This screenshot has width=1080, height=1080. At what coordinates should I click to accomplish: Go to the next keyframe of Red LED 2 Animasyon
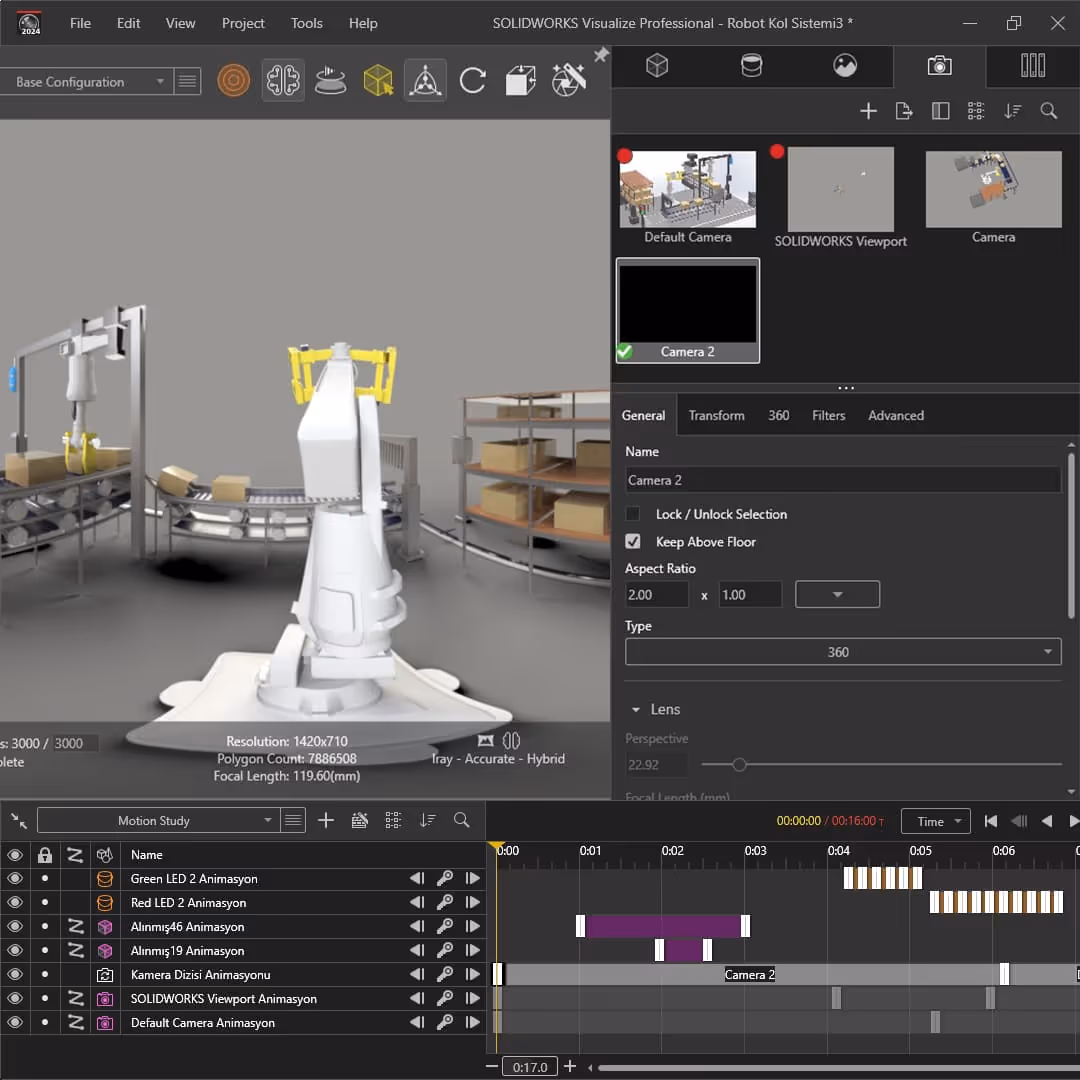tap(472, 902)
